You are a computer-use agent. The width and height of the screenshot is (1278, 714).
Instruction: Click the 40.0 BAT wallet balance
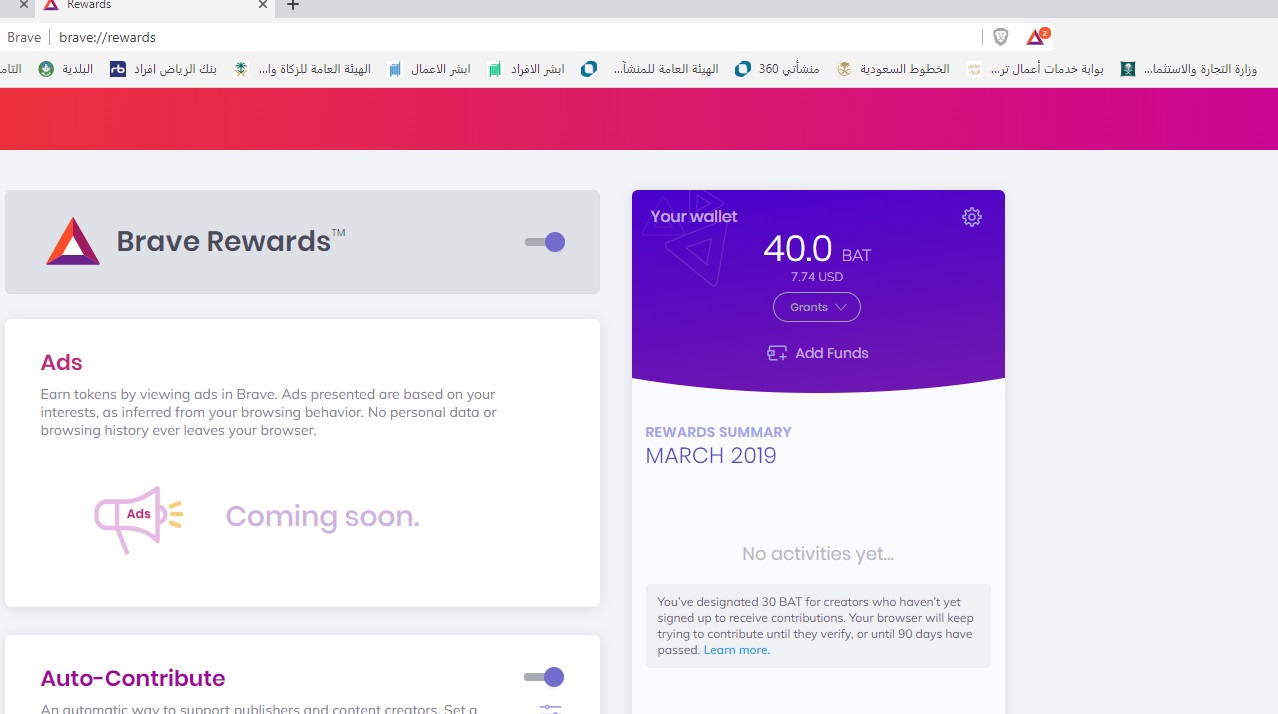click(817, 248)
